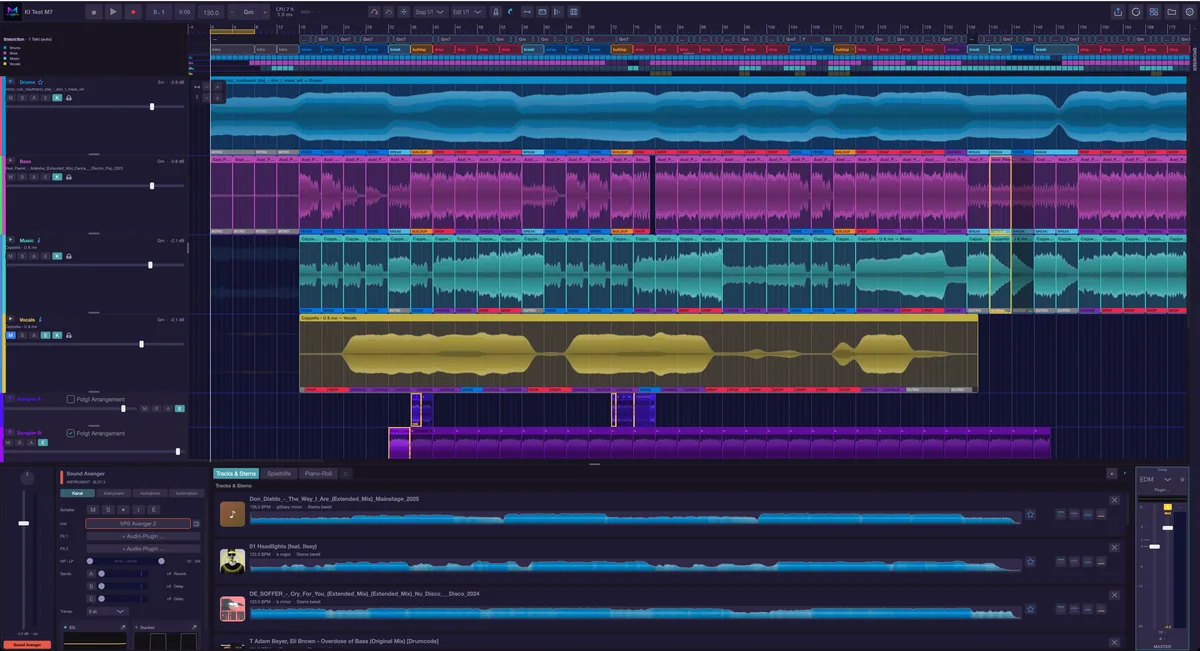Toggle the highlighted M button on Vocals track
Viewport: 1200px width, 651px height.
pos(11,335)
